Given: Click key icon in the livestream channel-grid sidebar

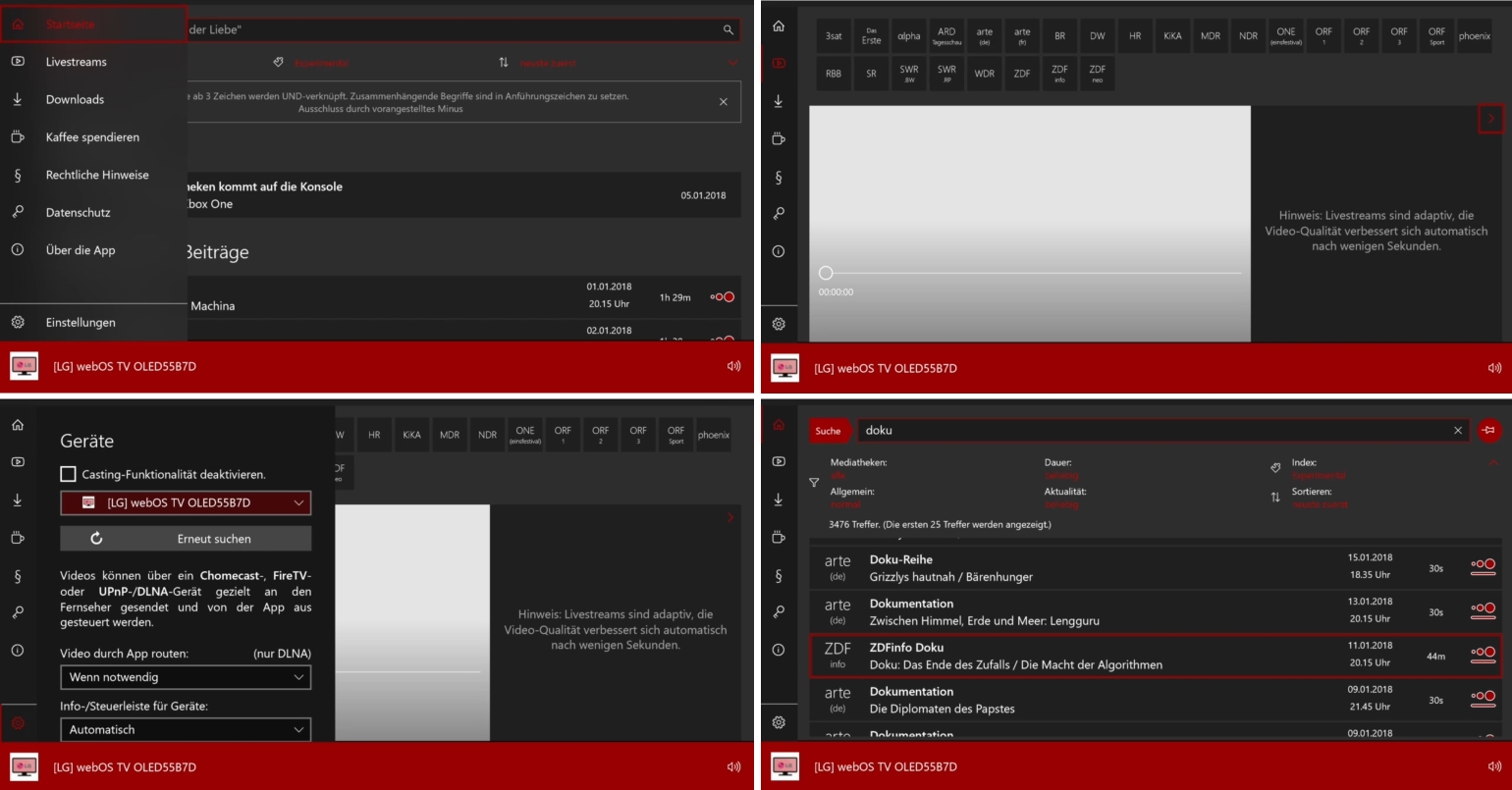Looking at the screenshot, I should 779,214.
